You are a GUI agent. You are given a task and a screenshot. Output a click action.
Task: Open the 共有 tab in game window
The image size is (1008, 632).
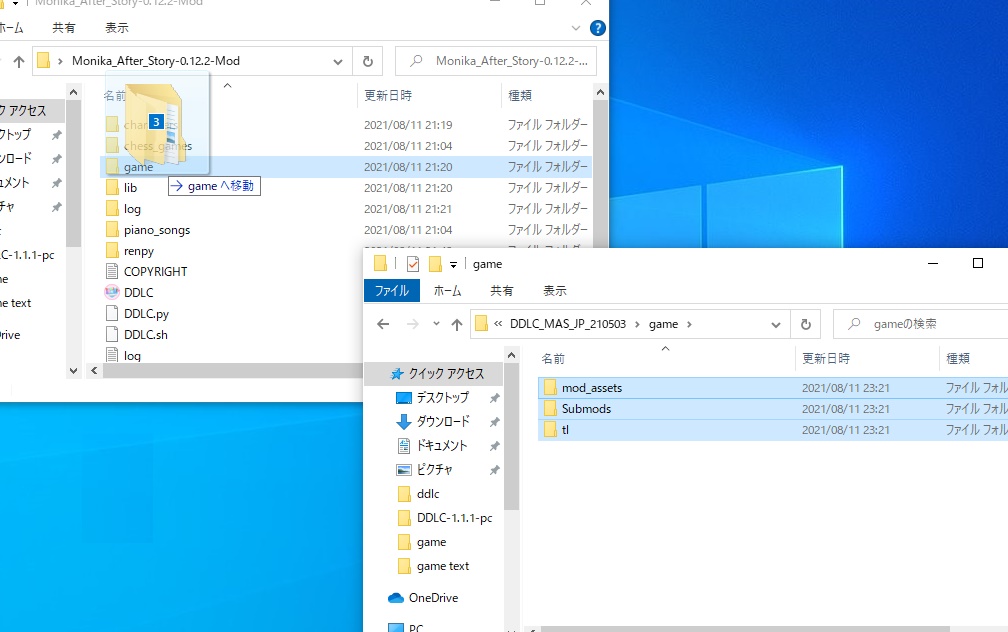pyautogui.click(x=501, y=291)
